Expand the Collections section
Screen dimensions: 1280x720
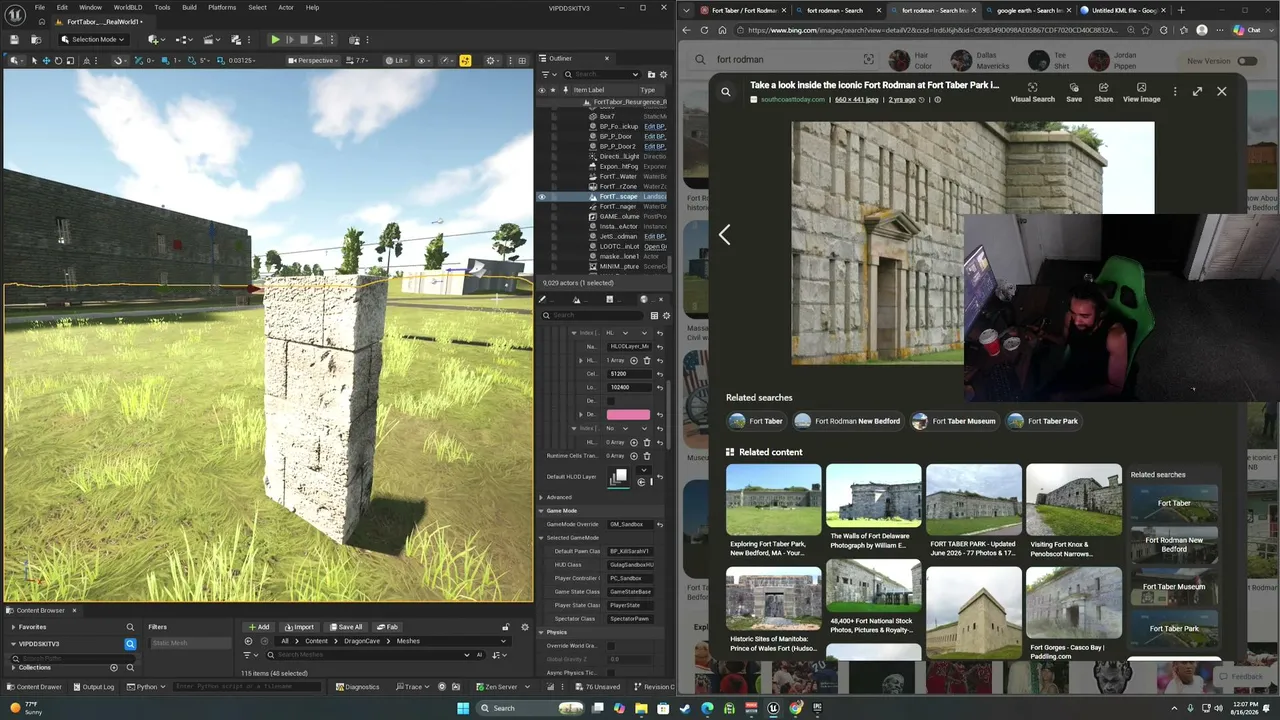(x=13, y=667)
